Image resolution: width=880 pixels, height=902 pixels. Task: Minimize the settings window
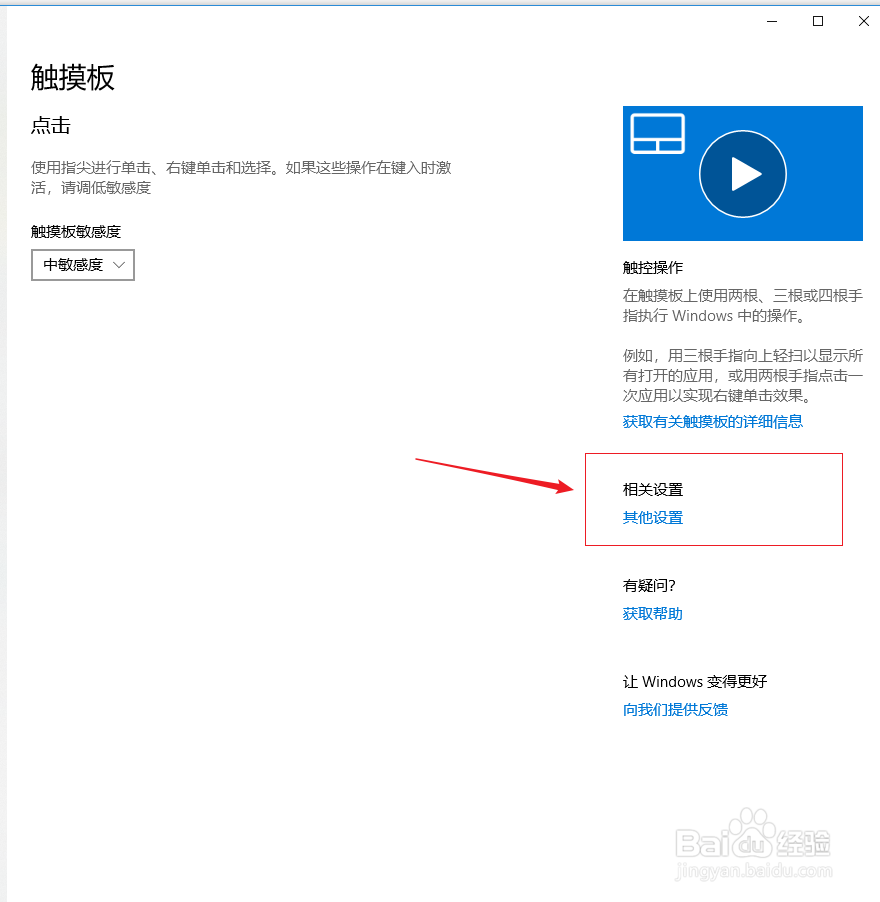point(771,20)
